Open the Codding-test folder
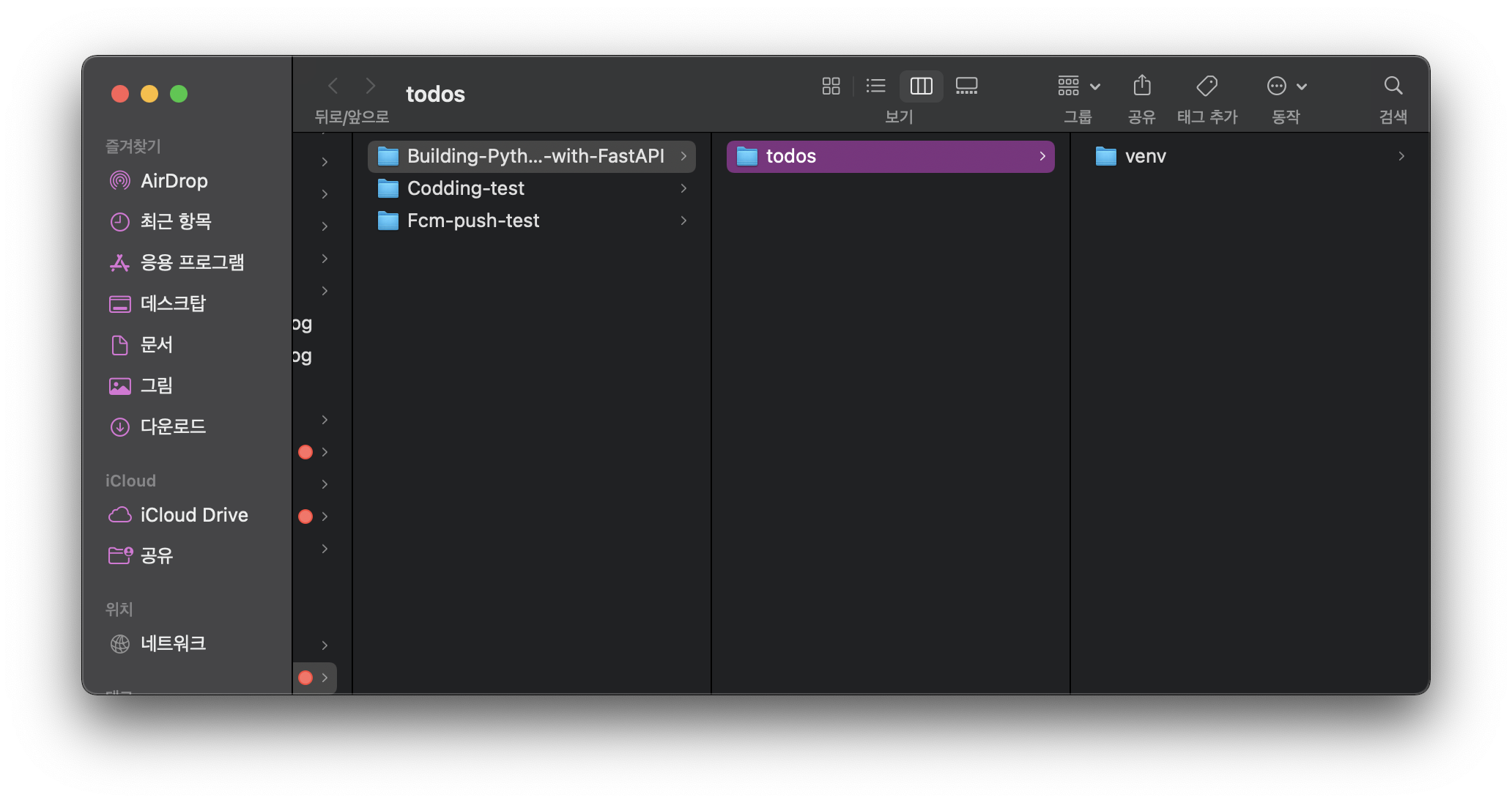Image resolution: width=1512 pixels, height=803 pixels. tap(465, 188)
